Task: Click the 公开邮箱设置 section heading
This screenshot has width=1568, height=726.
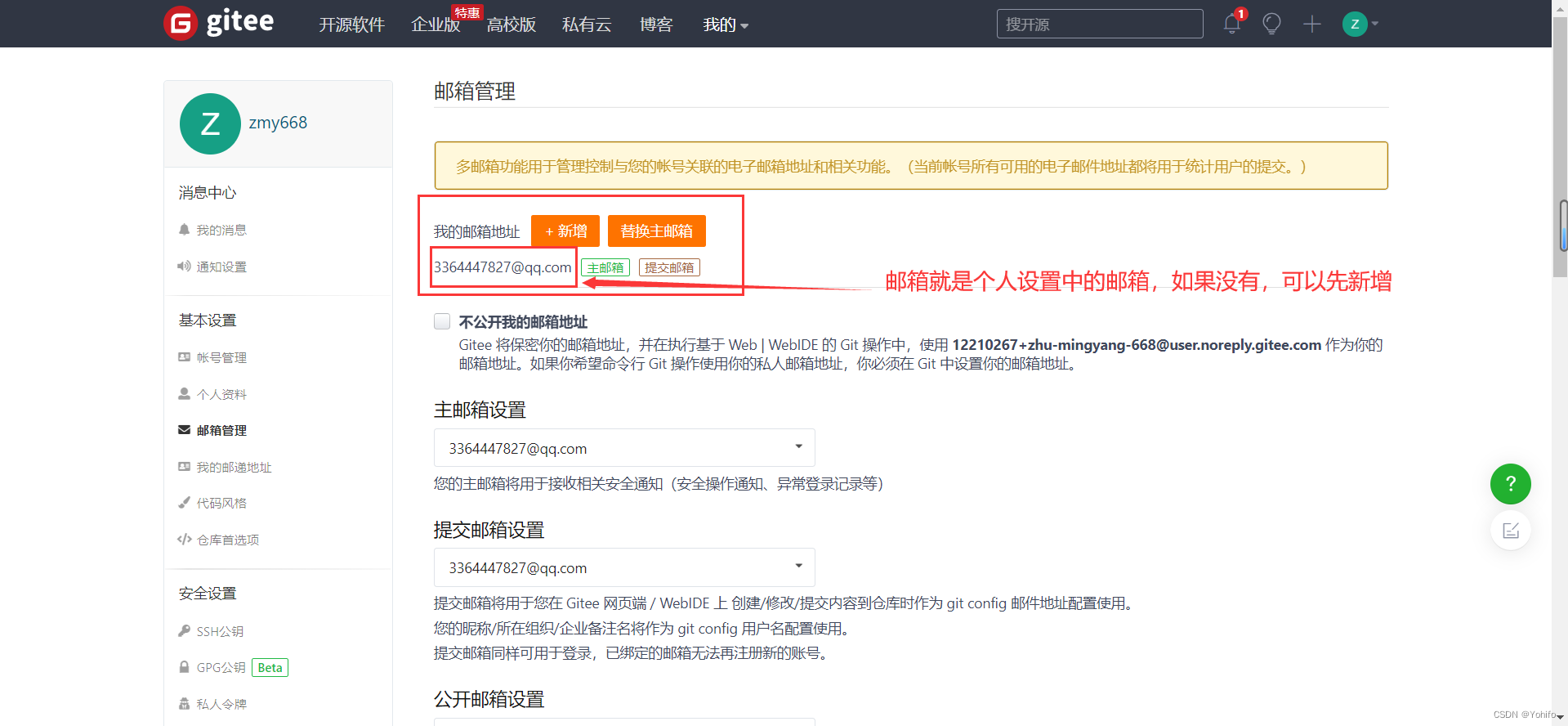Action: 489,700
